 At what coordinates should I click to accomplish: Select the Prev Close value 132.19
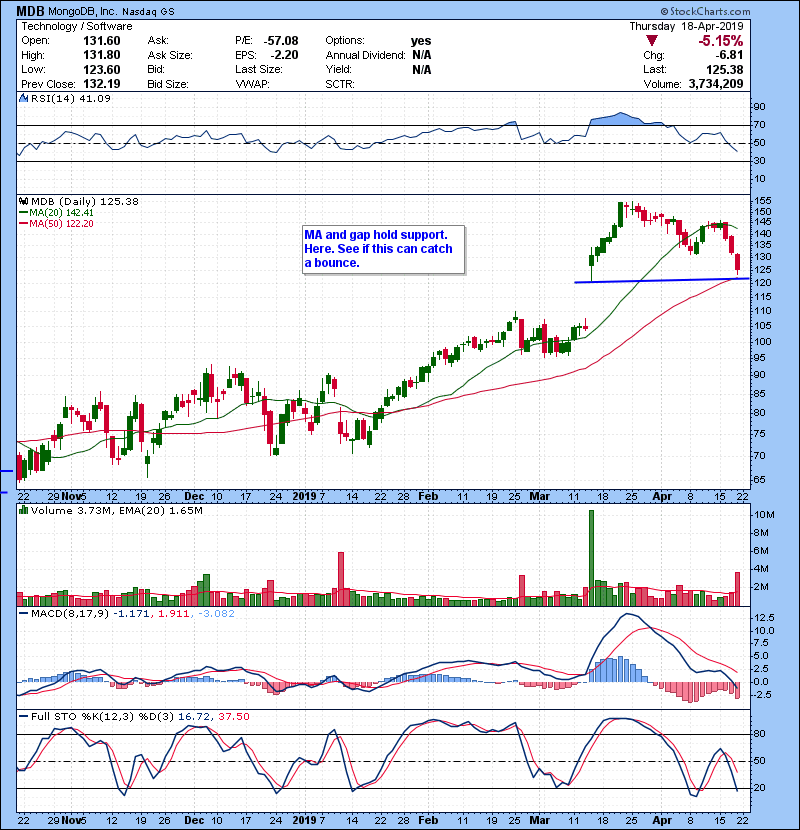coord(102,84)
